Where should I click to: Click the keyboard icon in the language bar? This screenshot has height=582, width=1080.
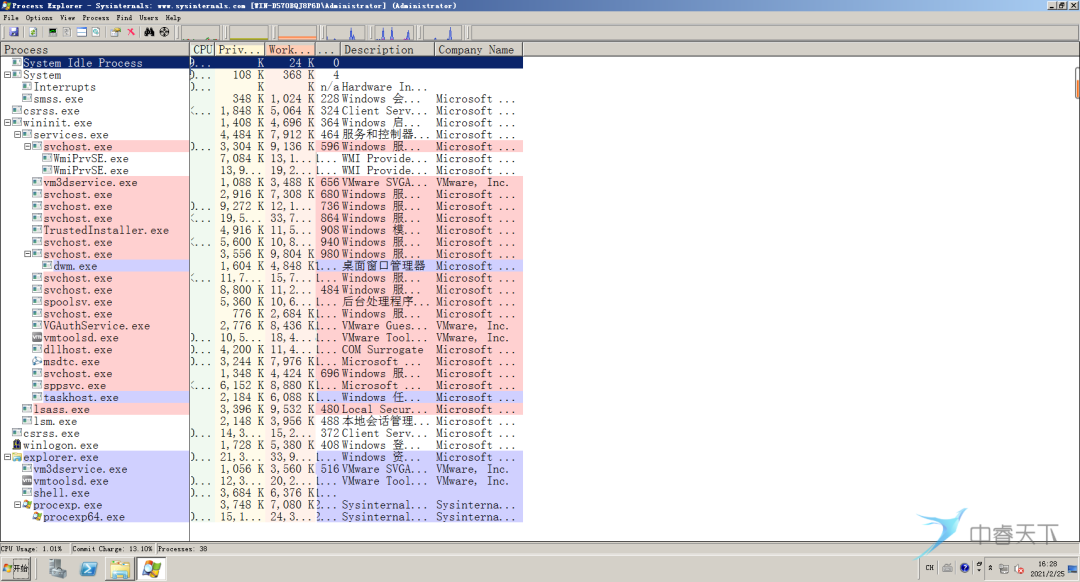click(948, 568)
